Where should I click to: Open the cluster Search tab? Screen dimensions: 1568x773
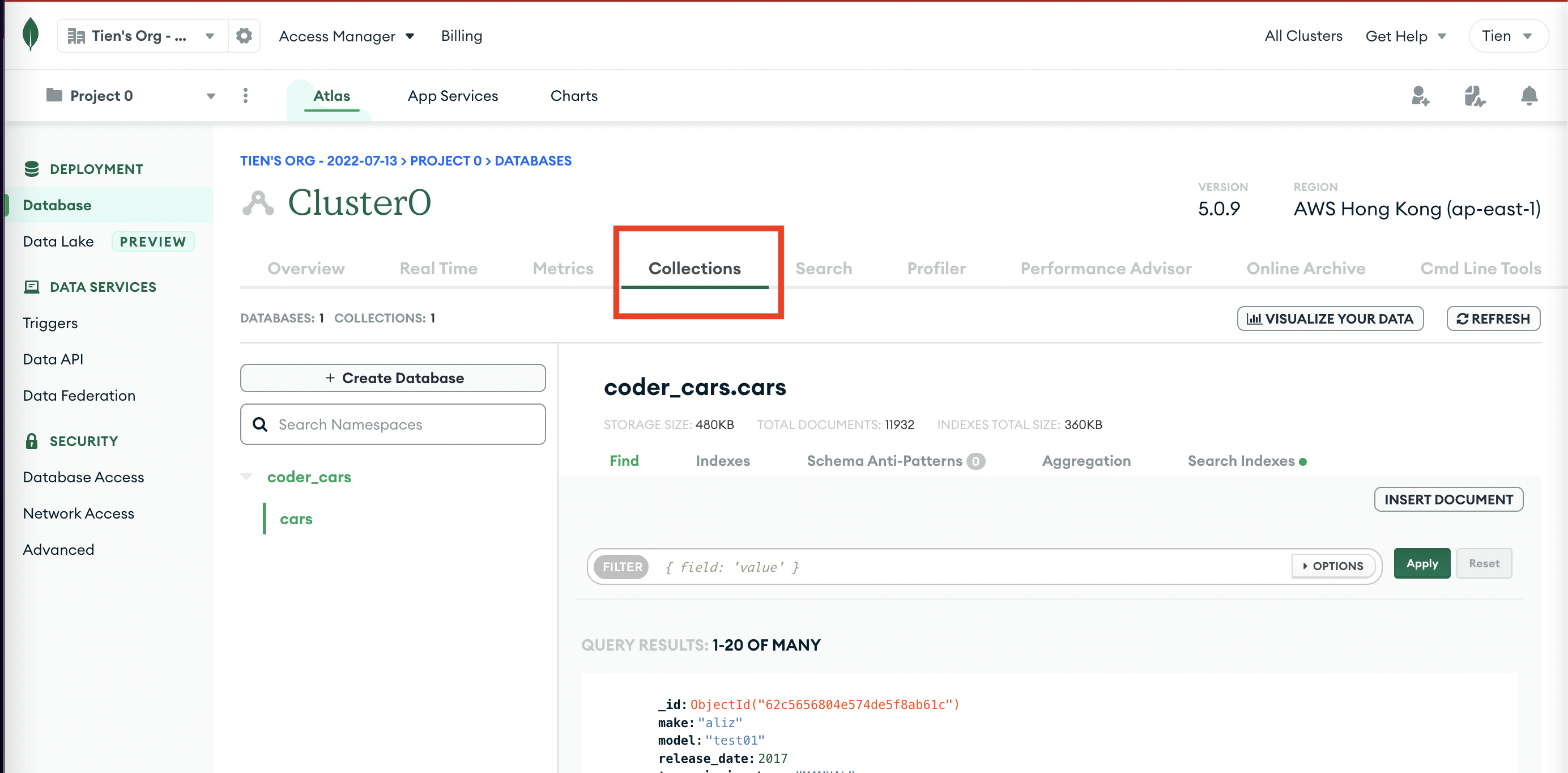coord(824,269)
